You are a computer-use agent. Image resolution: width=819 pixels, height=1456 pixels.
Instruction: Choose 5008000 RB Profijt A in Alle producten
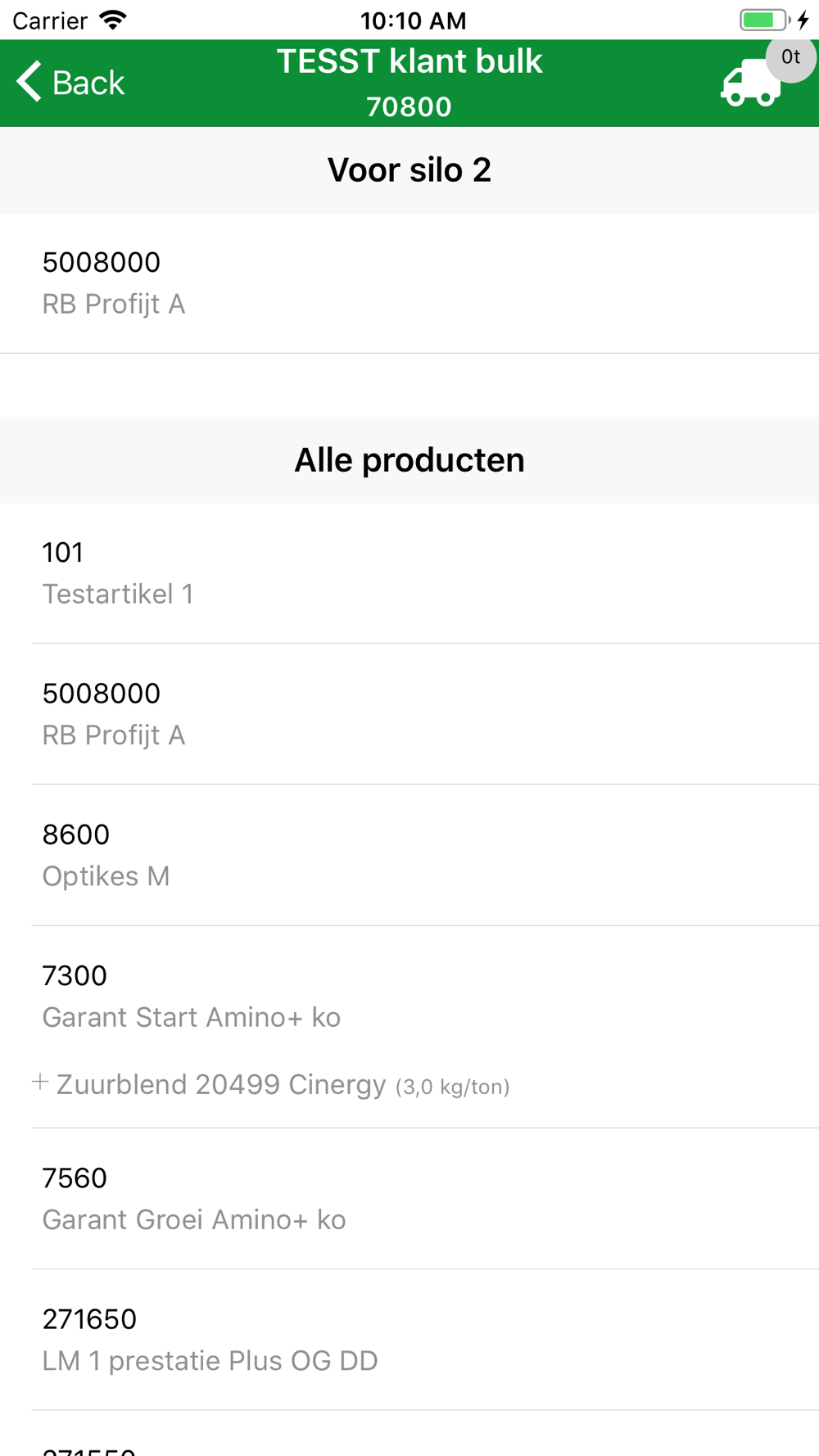click(409, 714)
